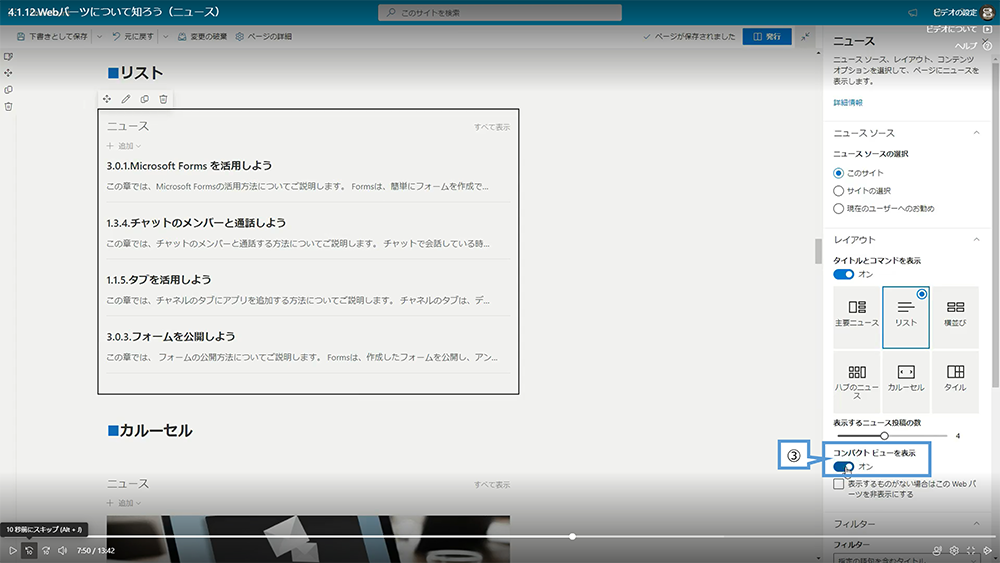Select 現在のユーザーへのお勧め radio option
1000x563 pixels.
coord(838,208)
